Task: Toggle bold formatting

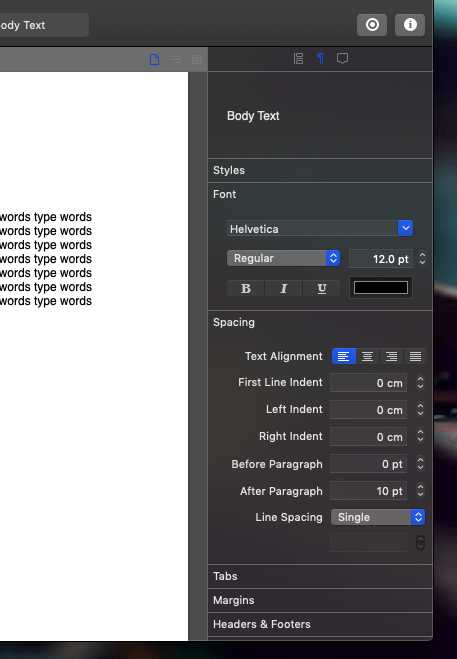Action: pos(246,288)
